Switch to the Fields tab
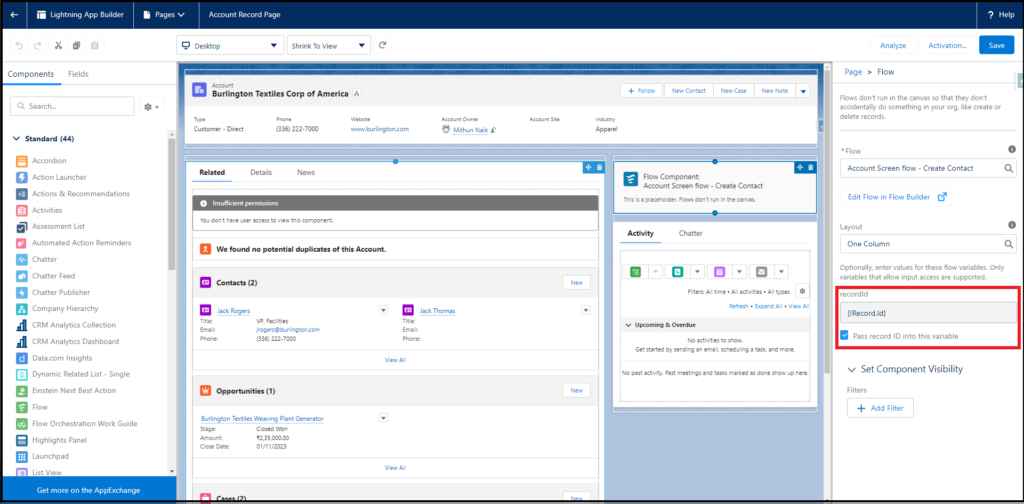The width and height of the screenshot is (1024, 504). pos(78,74)
